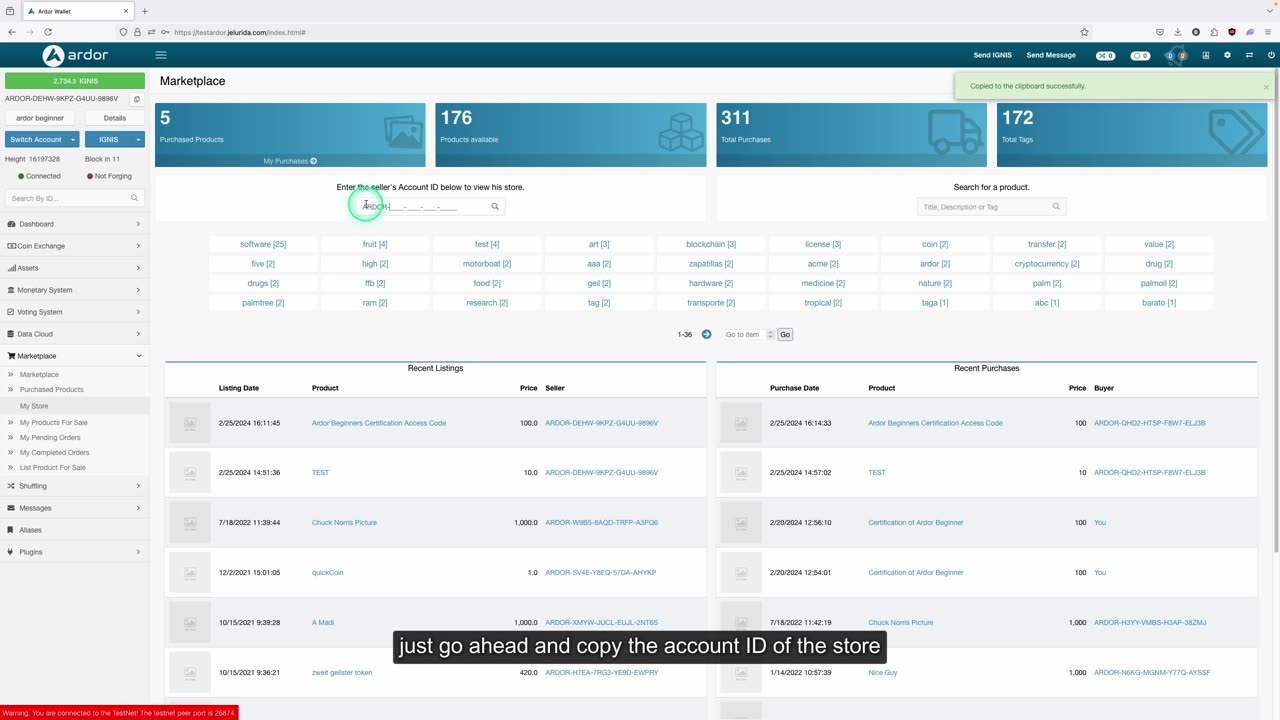Open a new browser tab

pyautogui.click(x=145, y=11)
